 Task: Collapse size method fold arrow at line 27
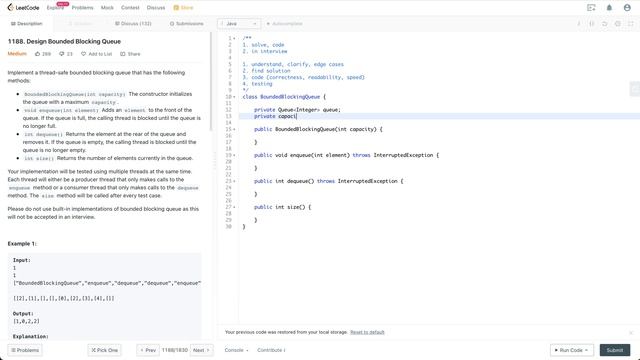[x=234, y=207]
